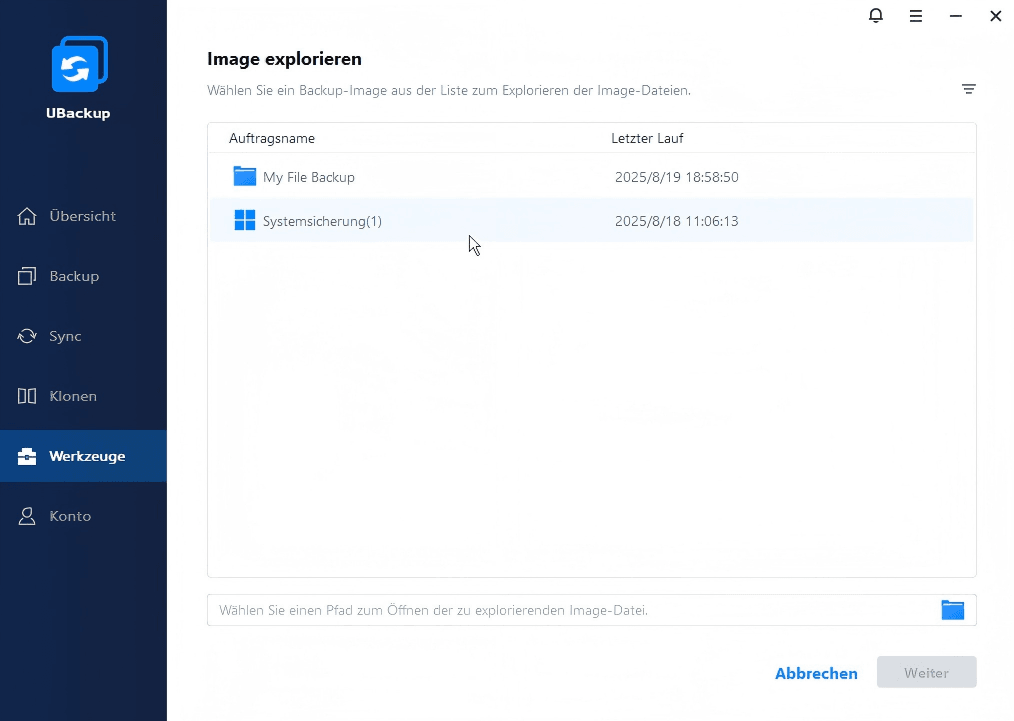Open the notification bell icon
The height and width of the screenshot is (721, 1014).
click(x=876, y=16)
